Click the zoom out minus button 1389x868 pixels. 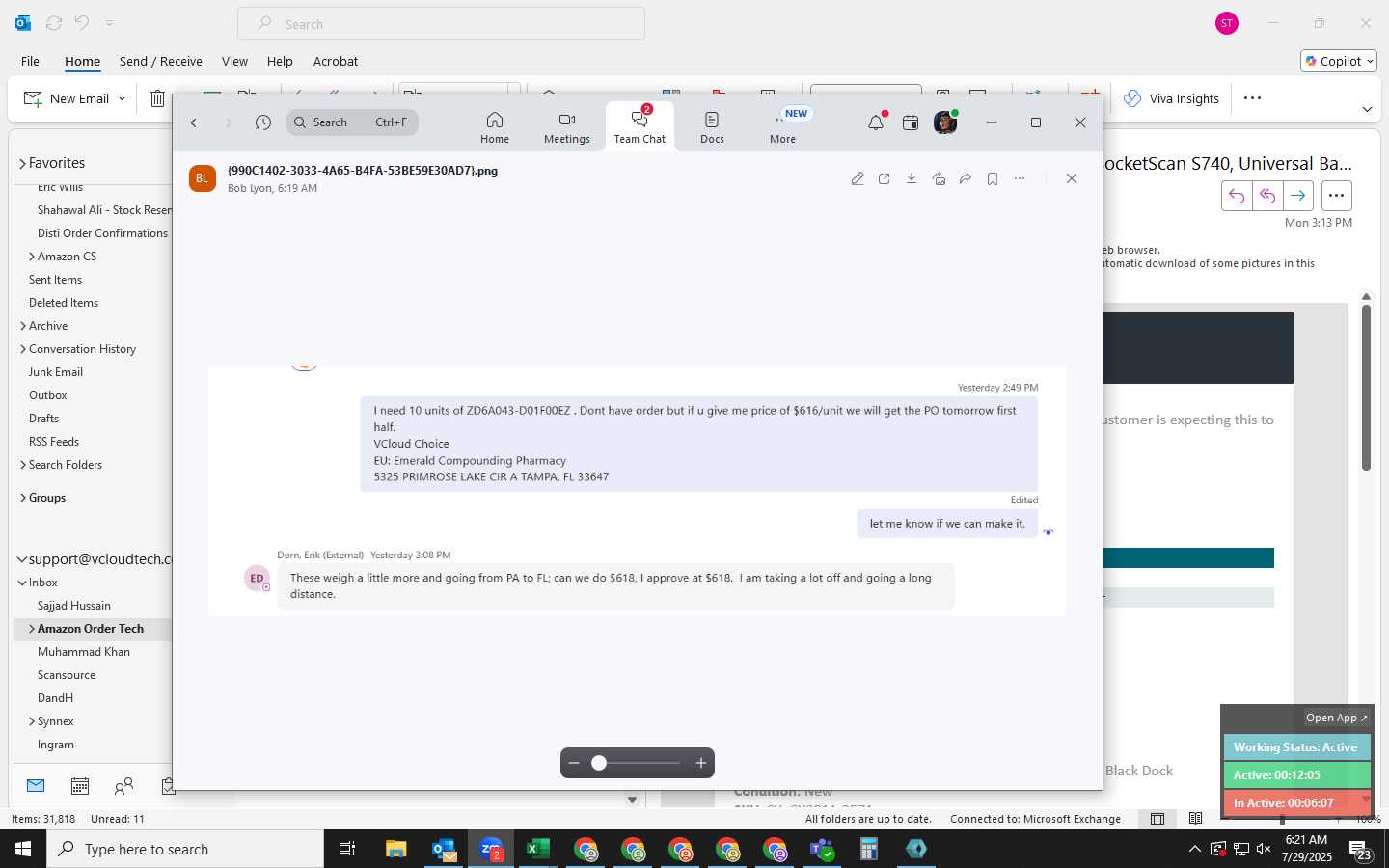[x=574, y=763]
